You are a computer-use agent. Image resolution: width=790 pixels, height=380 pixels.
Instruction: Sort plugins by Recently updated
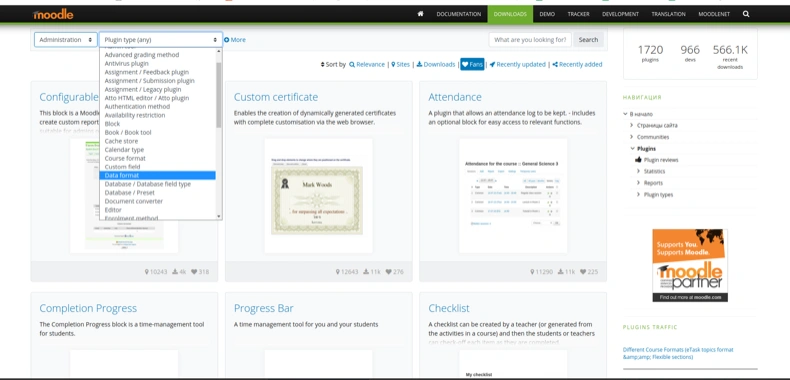point(517,65)
